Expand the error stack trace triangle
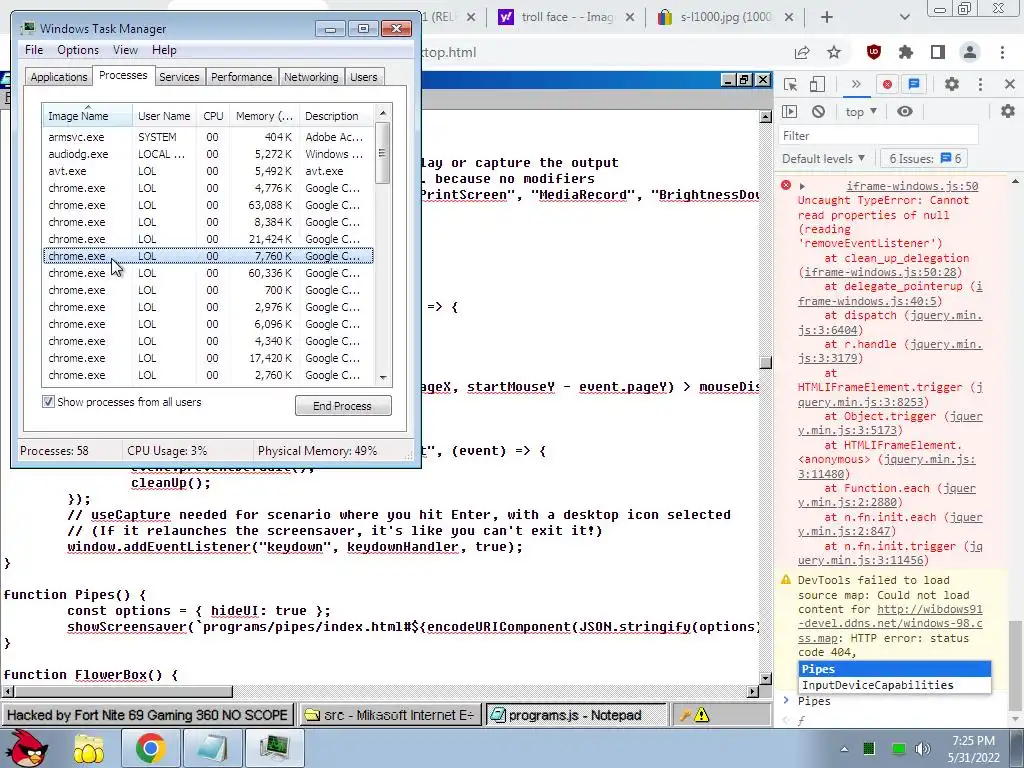Viewport: 1024px width, 768px height. coord(803,186)
